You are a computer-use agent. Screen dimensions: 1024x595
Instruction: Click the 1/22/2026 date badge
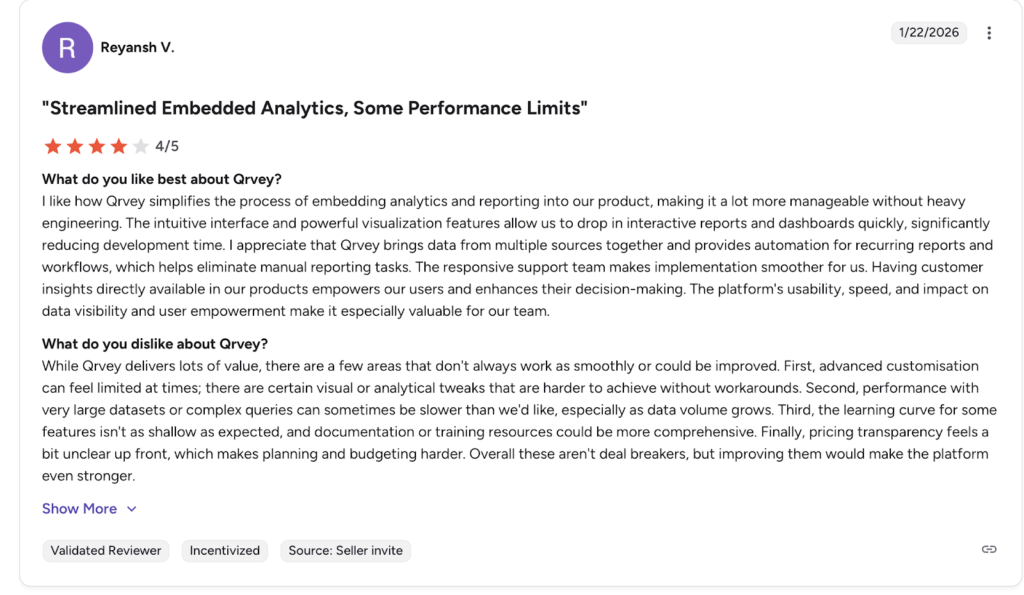[928, 33]
